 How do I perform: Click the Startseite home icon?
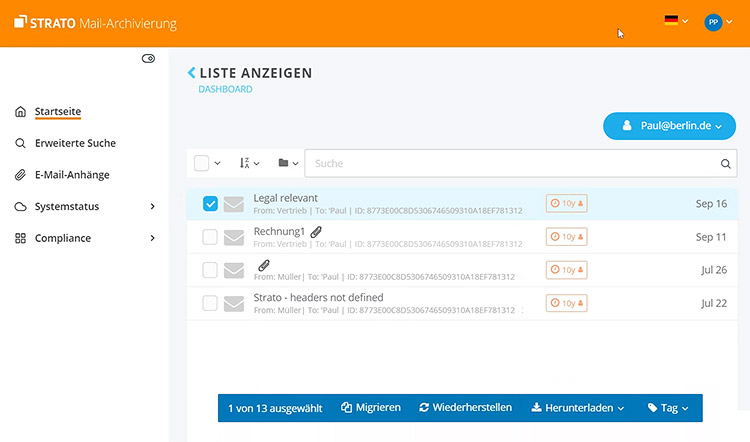20,111
